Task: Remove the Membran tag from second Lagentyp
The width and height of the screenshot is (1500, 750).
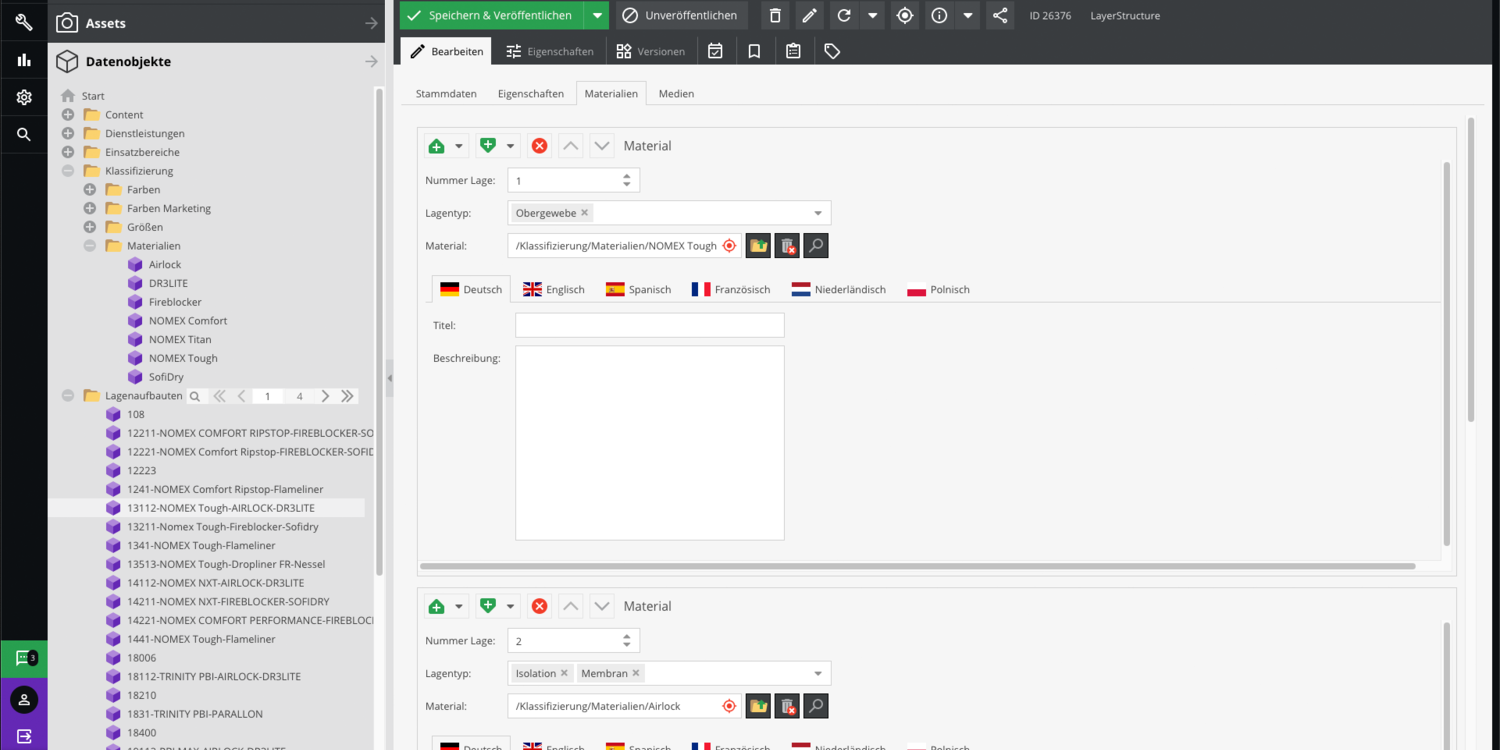Action: pyautogui.click(x=637, y=673)
